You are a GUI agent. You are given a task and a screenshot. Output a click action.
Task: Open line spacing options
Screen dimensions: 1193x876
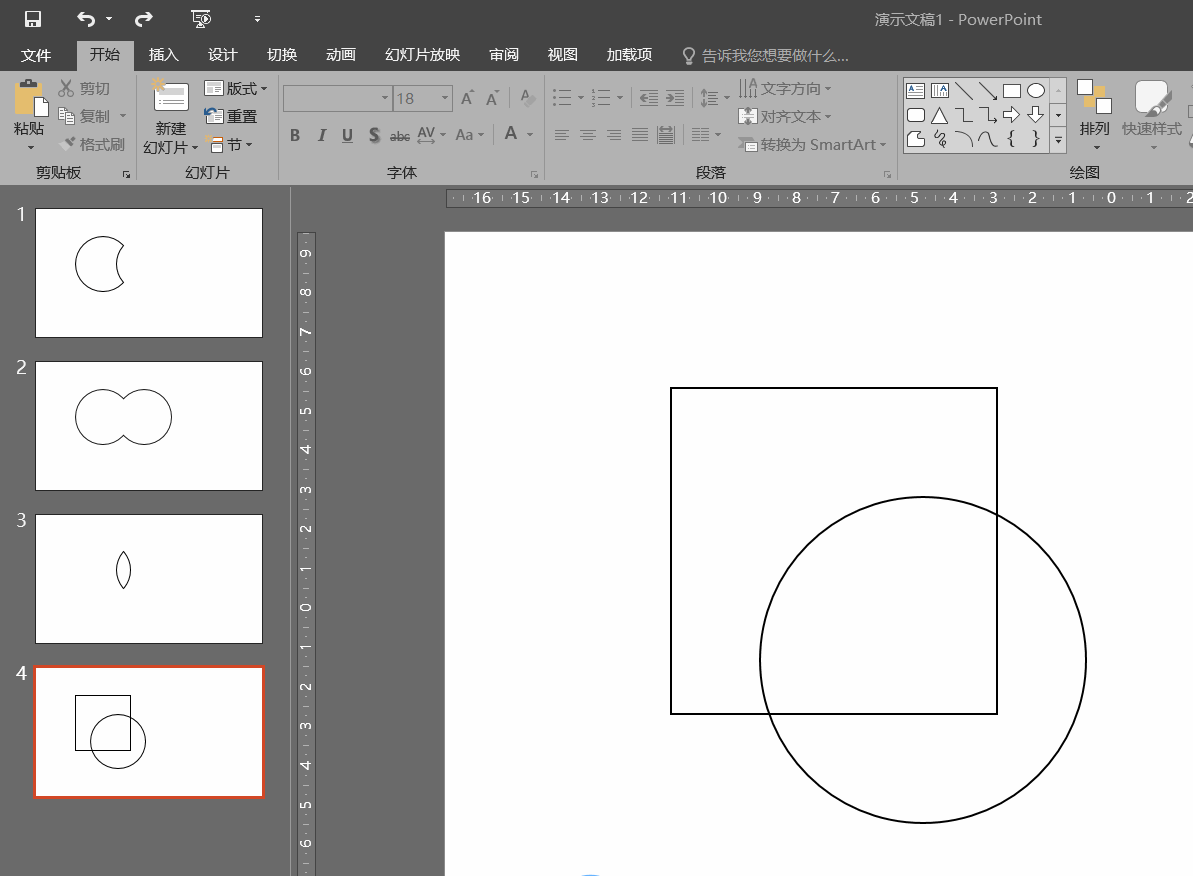click(714, 97)
